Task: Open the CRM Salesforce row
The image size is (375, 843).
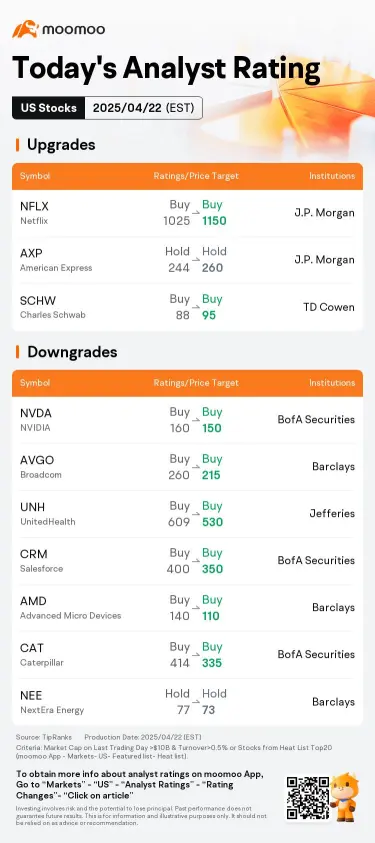Action: coord(188,561)
